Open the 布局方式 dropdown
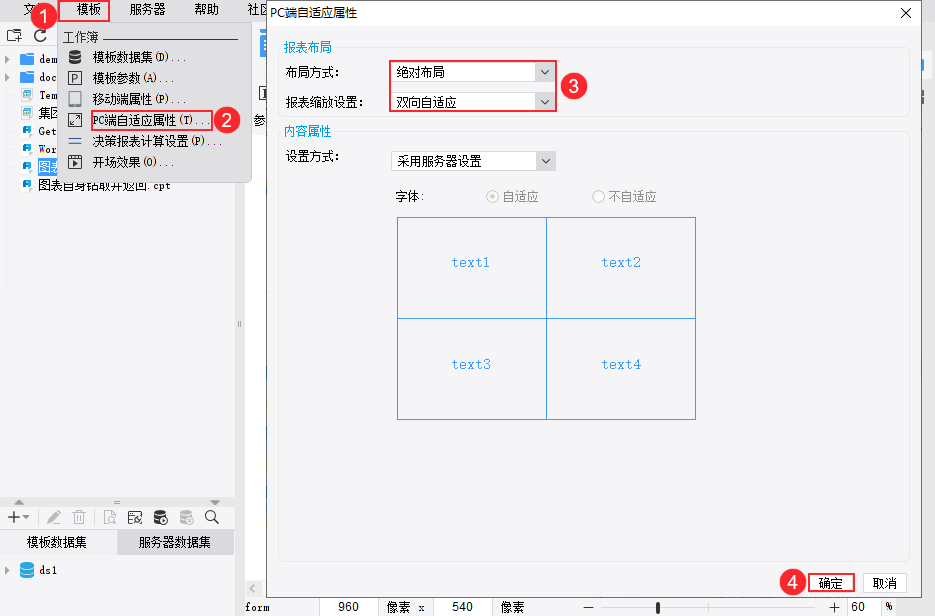Screen dimensions: 935x616 pos(544,72)
